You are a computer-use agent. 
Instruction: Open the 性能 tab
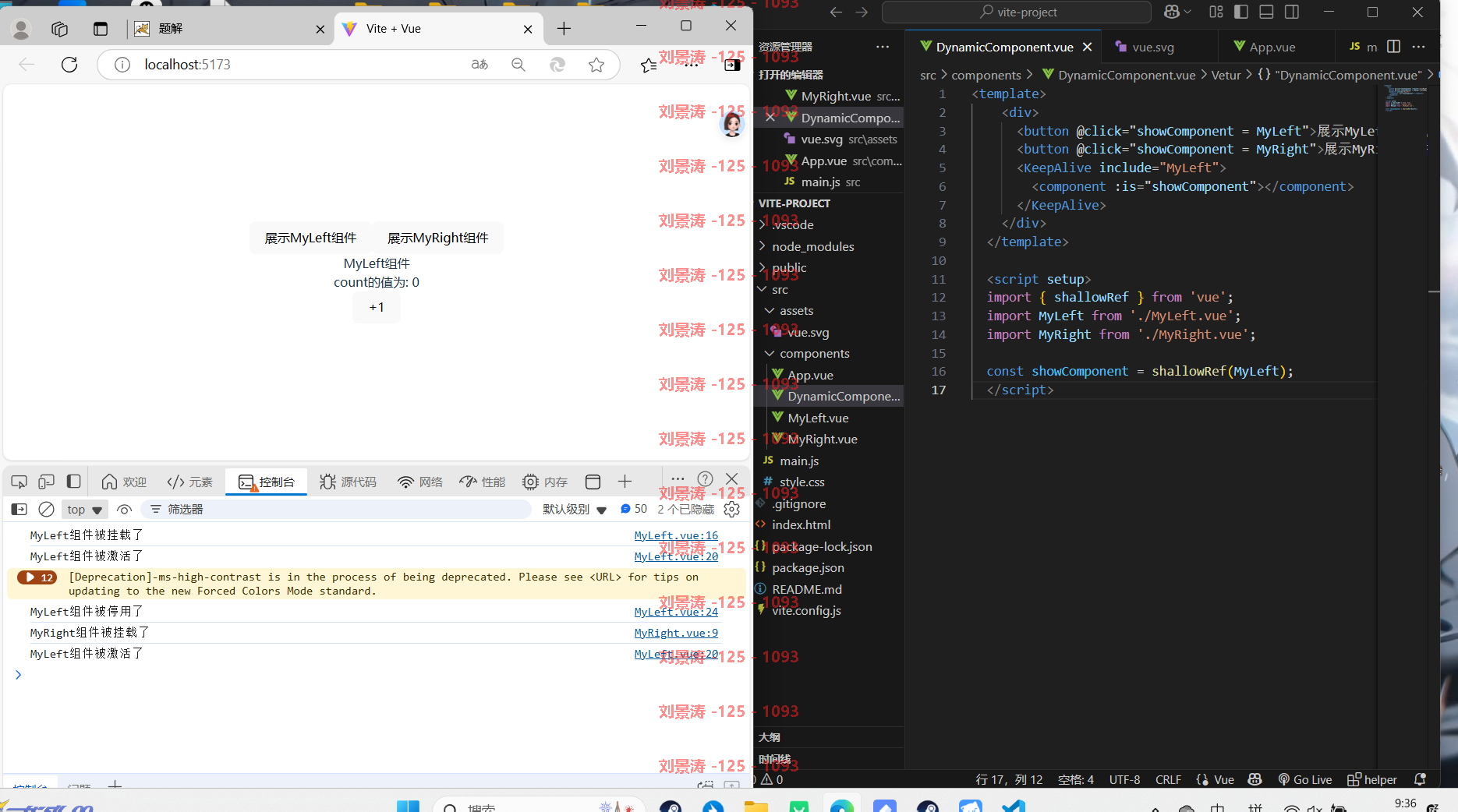pyautogui.click(x=482, y=482)
